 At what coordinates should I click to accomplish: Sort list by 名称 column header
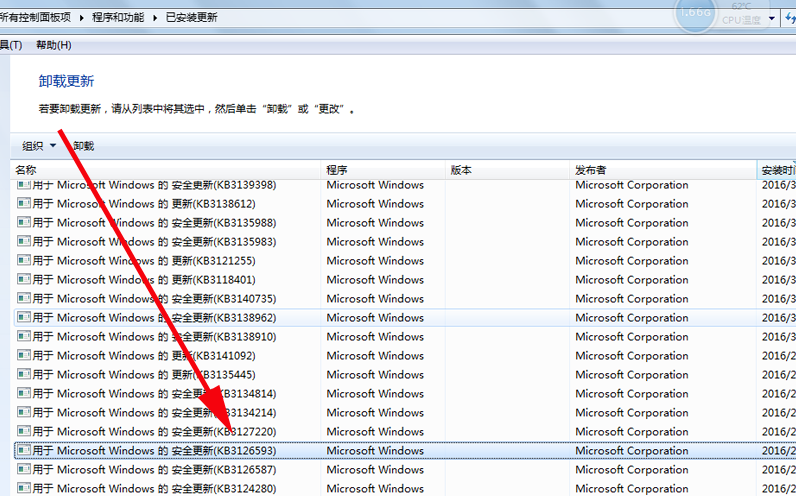pyautogui.click(x=167, y=170)
